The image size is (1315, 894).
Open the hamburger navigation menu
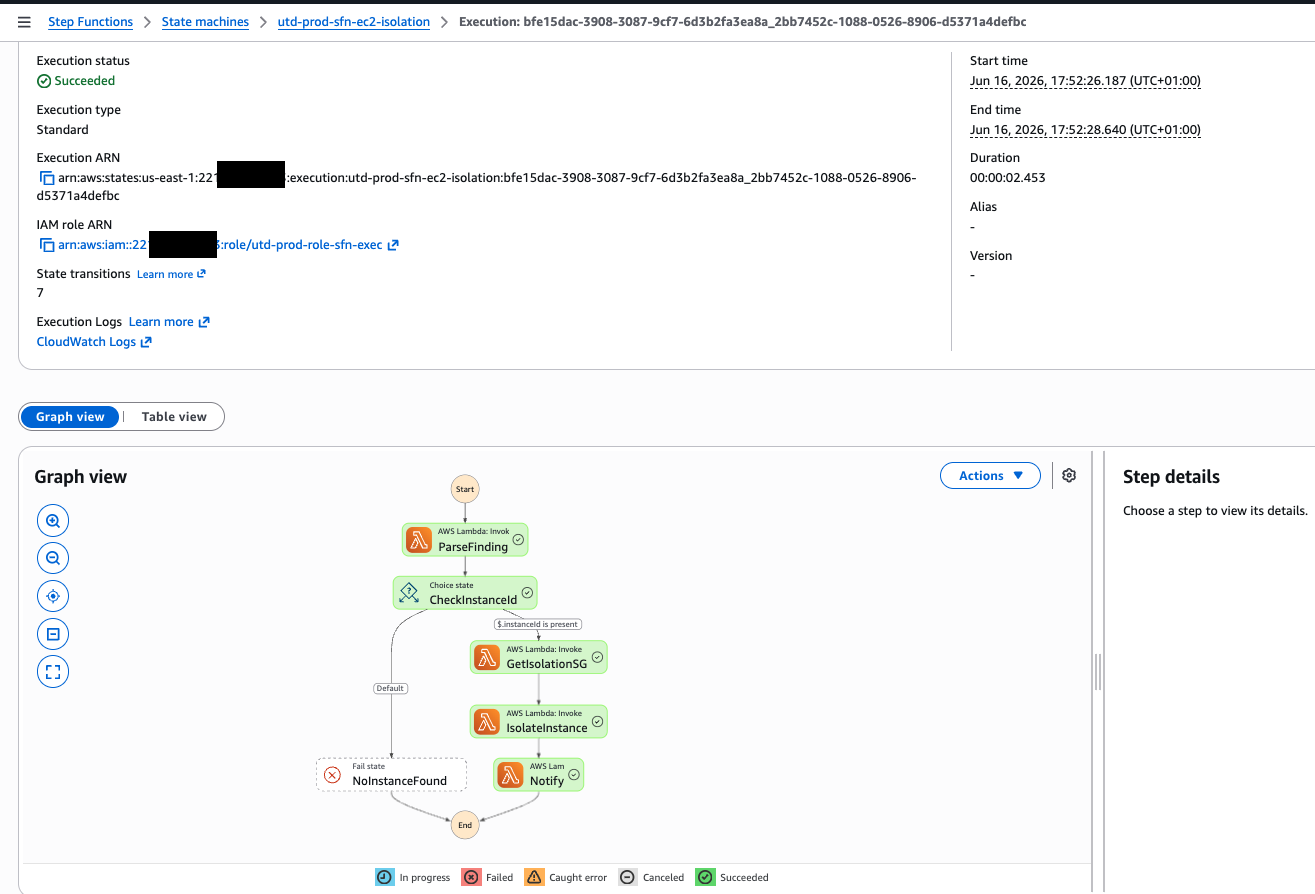click(24, 22)
